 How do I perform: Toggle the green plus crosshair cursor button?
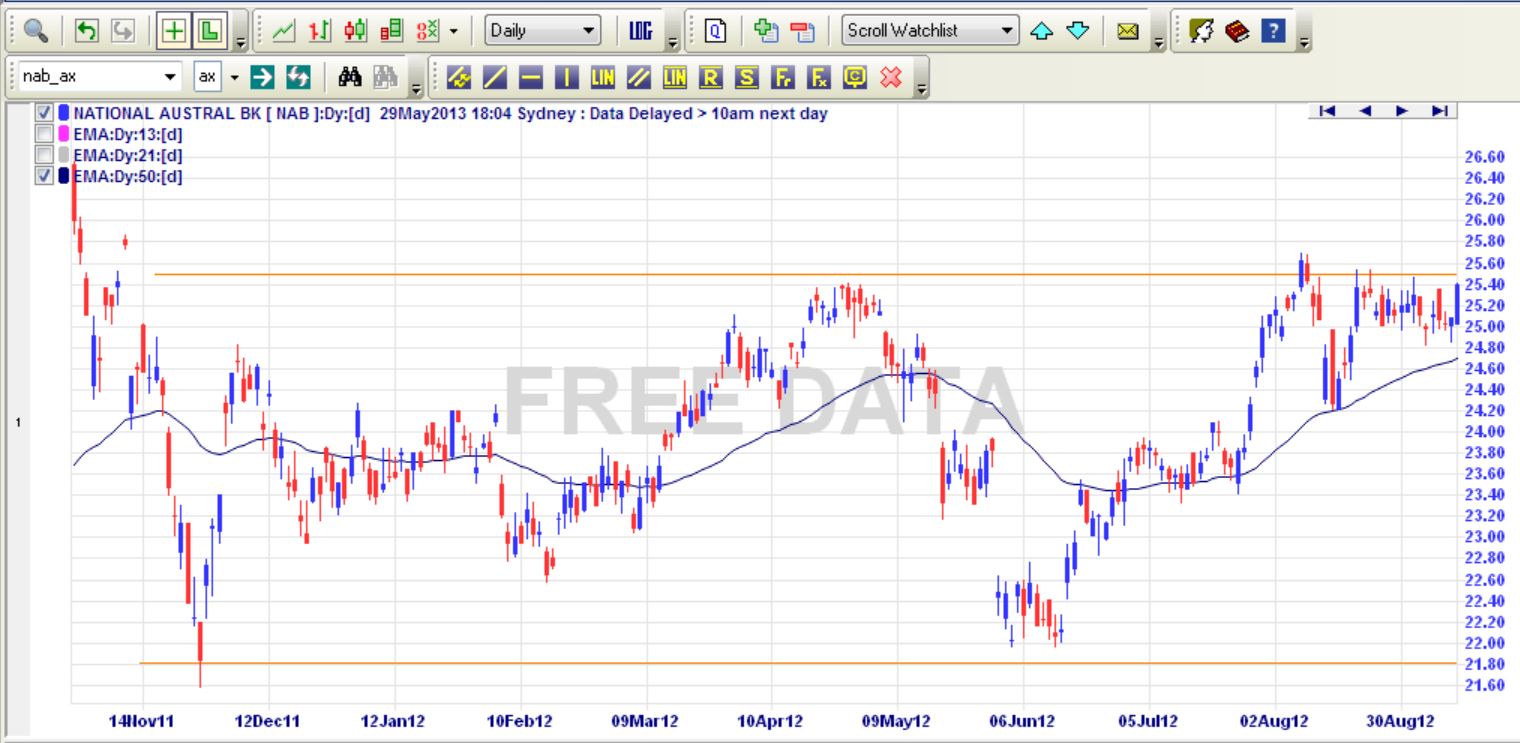point(174,31)
